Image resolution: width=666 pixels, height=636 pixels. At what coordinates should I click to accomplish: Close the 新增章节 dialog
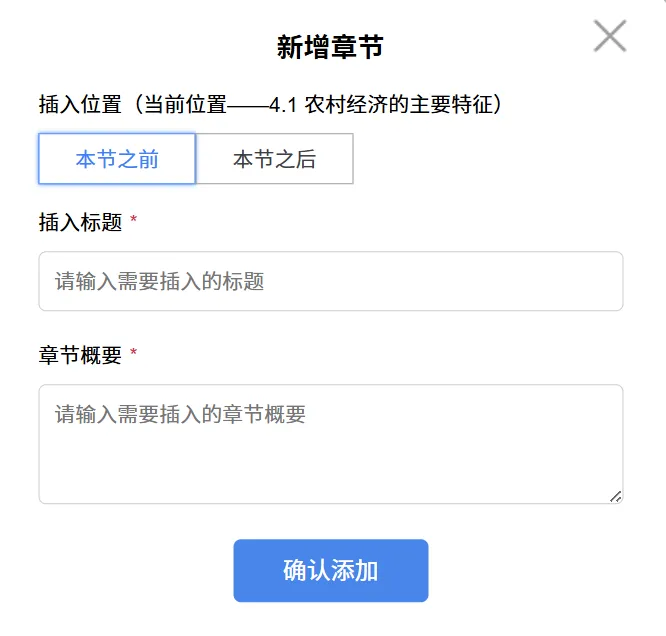coord(609,36)
